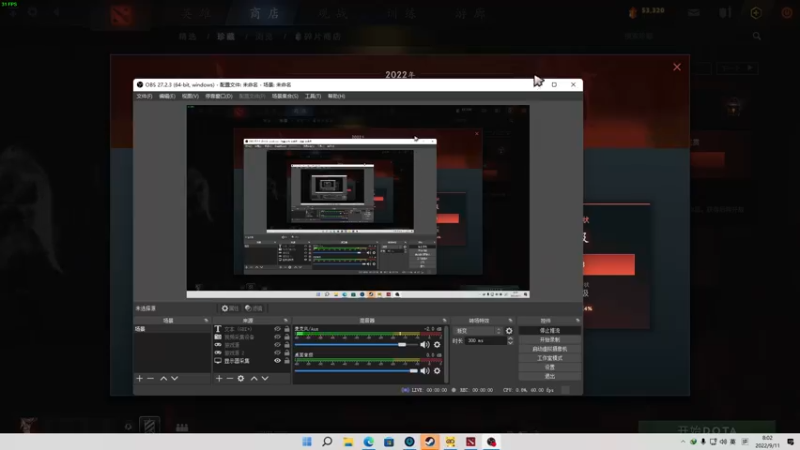800x450 pixels.
Task: Pop out the Audio Mixer dock panel
Action: point(444,320)
